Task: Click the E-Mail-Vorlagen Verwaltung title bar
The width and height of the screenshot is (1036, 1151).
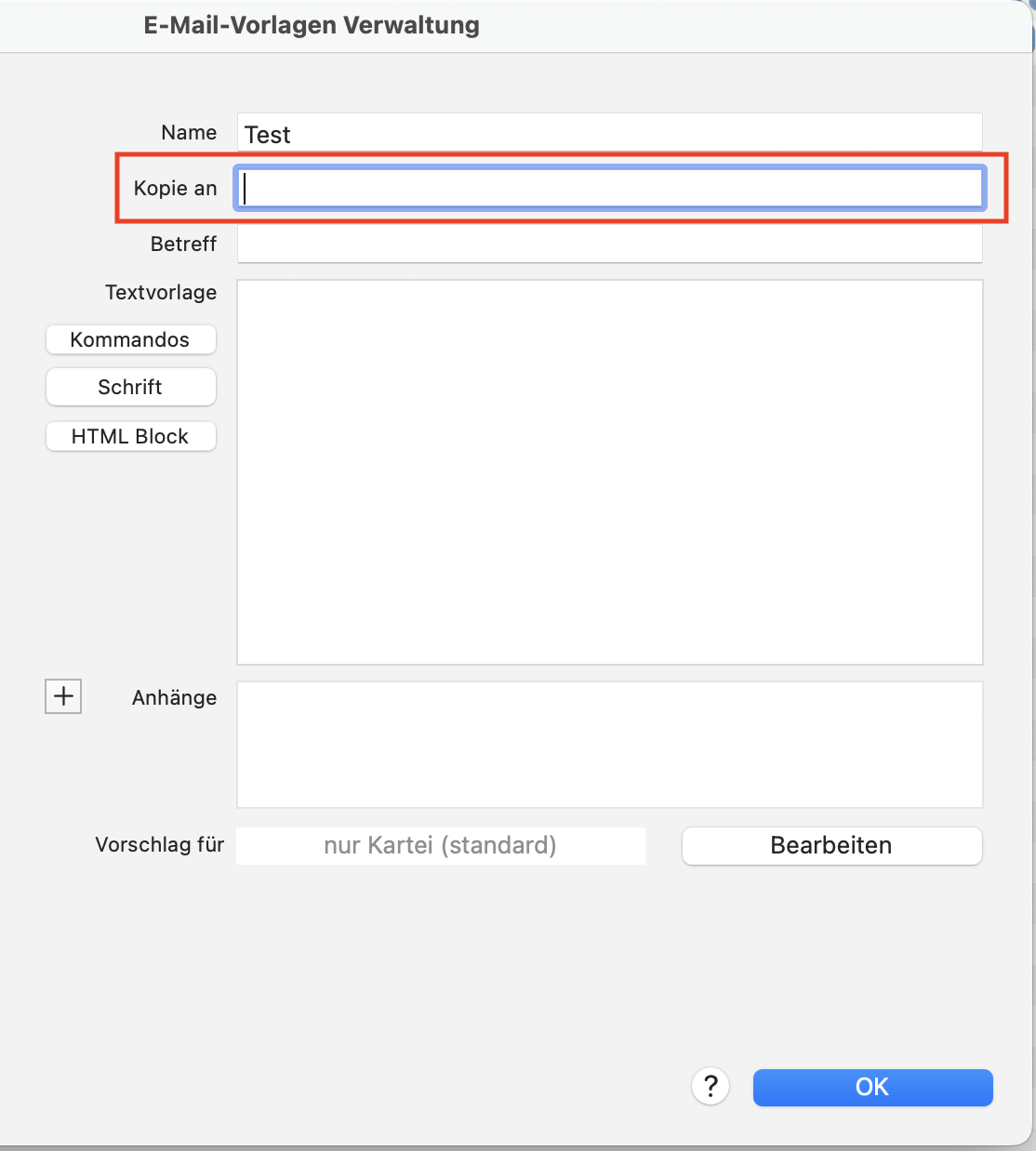Action: (312, 25)
